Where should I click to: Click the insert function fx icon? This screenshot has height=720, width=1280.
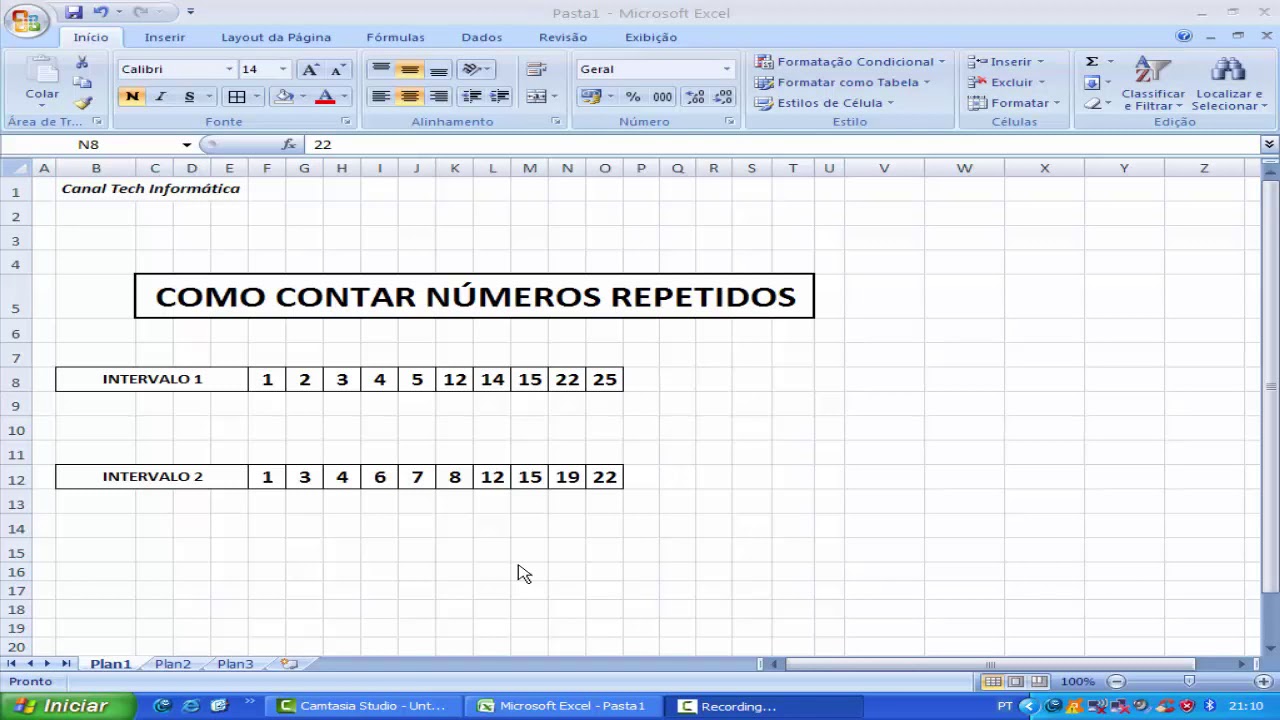point(288,144)
